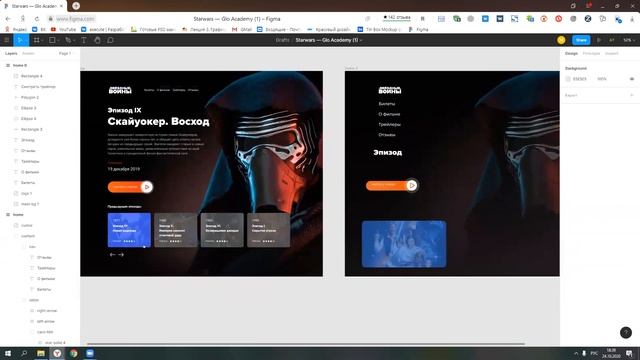Select the Text tool
This screenshot has height=360, width=640.
[x=84, y=40]
